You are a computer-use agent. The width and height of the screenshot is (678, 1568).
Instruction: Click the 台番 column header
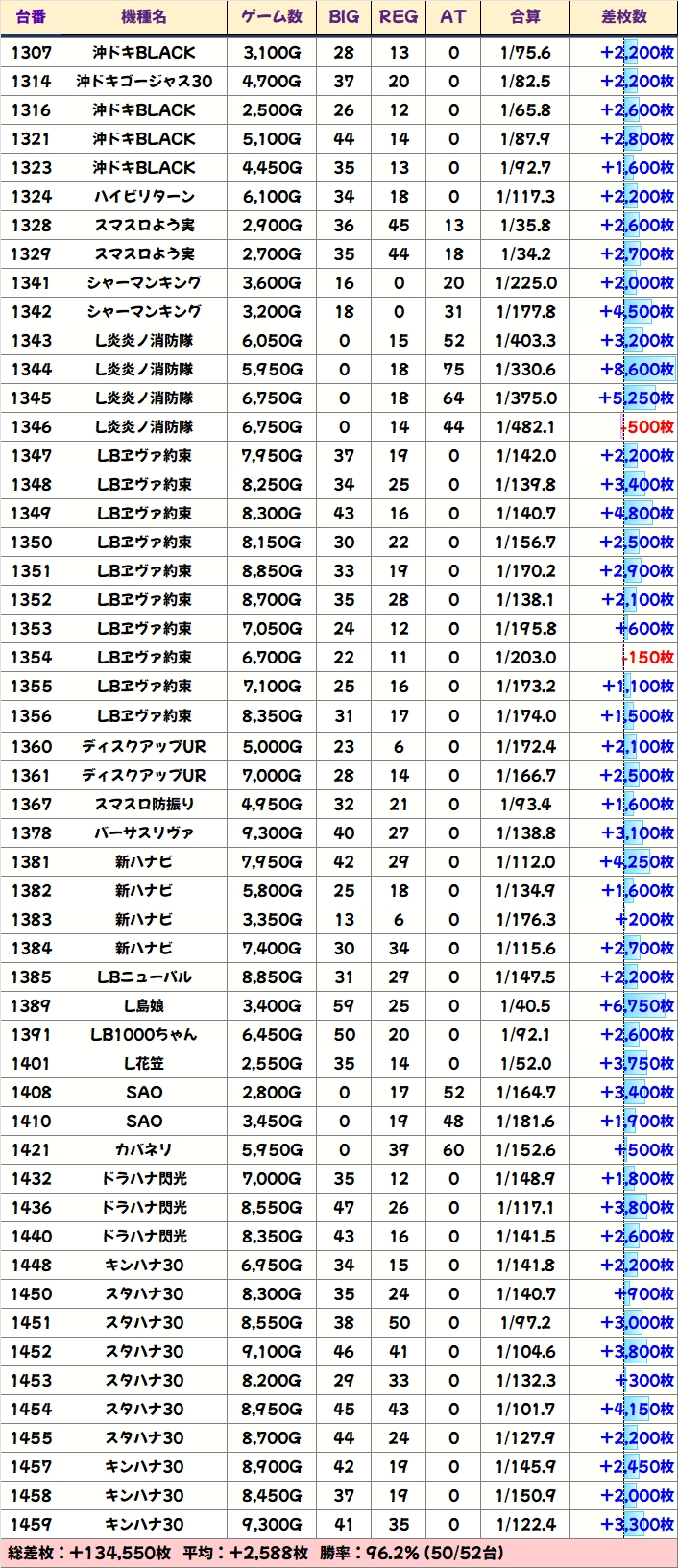click(x=31, y=17)
